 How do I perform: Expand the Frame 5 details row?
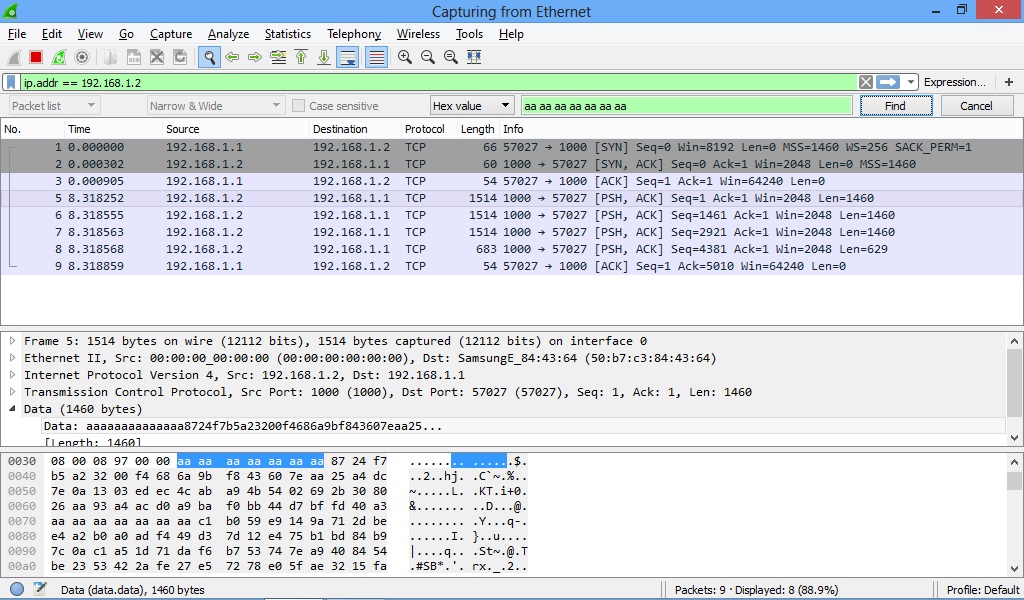[x=12, y=341]
